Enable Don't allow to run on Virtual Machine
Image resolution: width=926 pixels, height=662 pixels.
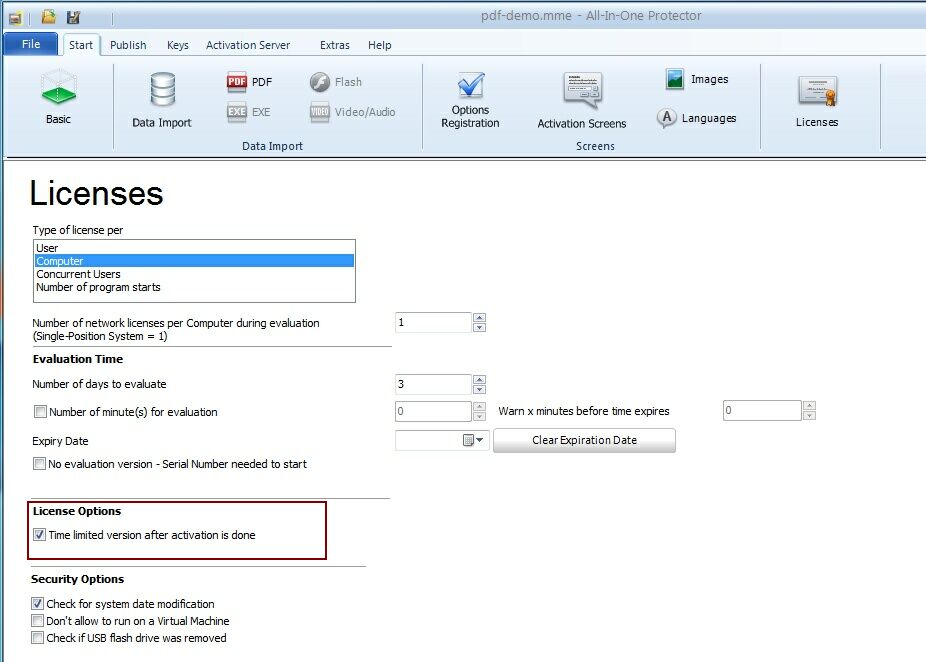tap(38, 621)
